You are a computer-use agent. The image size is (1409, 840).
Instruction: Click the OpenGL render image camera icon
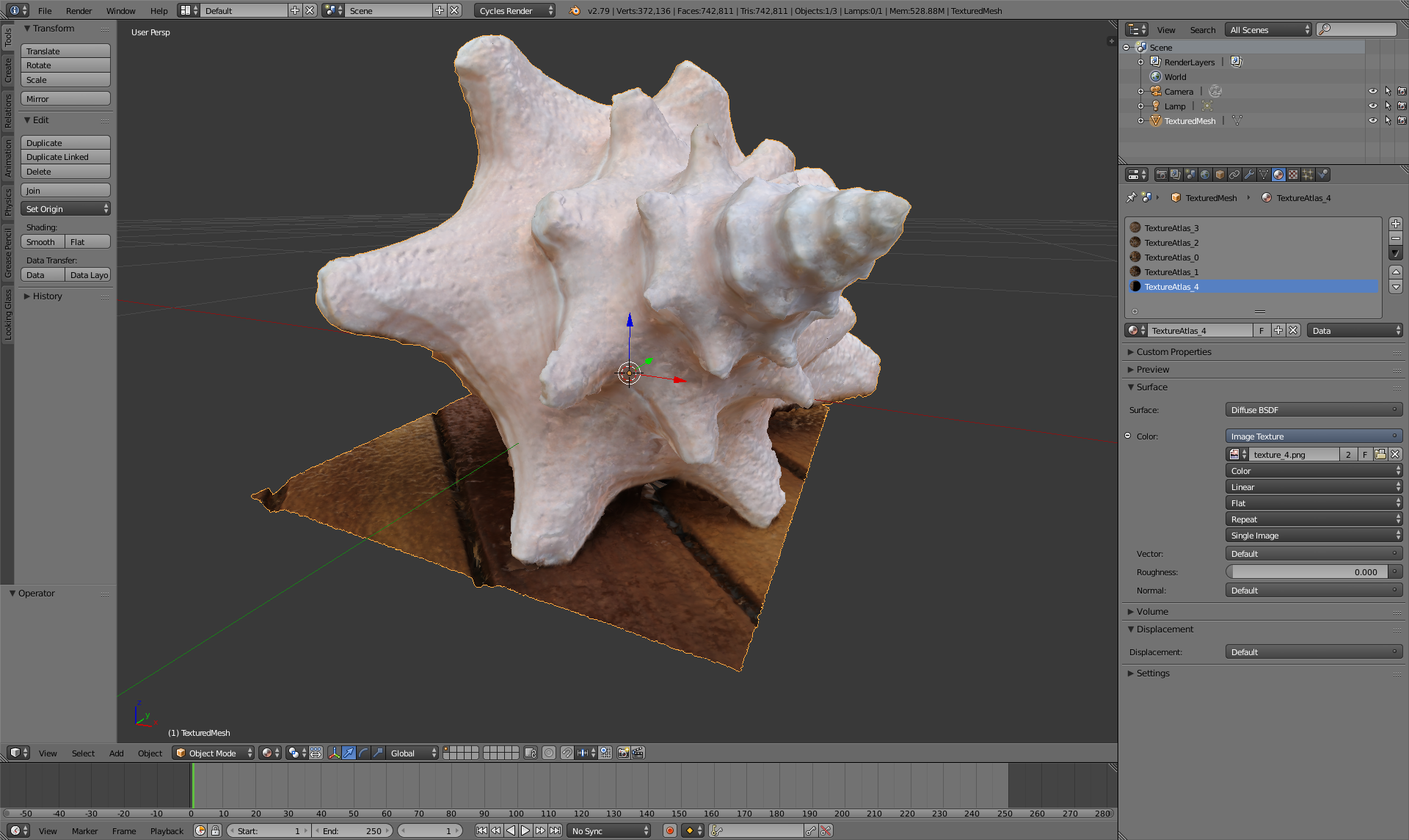623,753
